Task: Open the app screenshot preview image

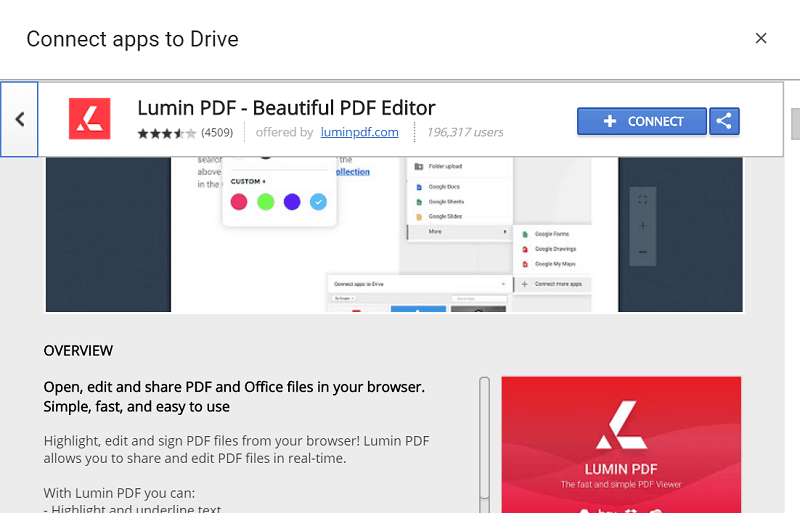Action: [394, 234]
